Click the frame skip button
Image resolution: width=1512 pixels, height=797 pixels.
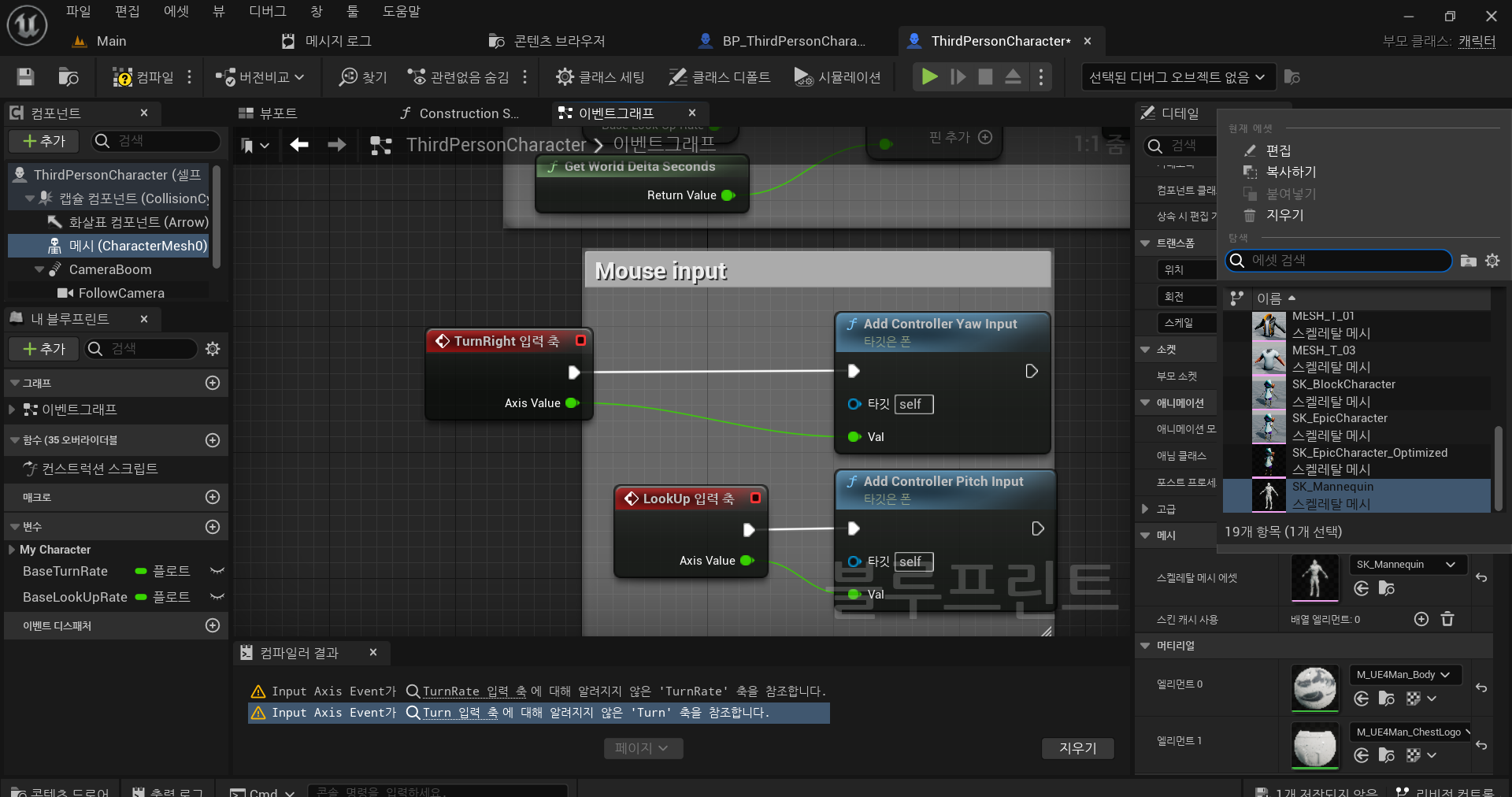(958, 77)
